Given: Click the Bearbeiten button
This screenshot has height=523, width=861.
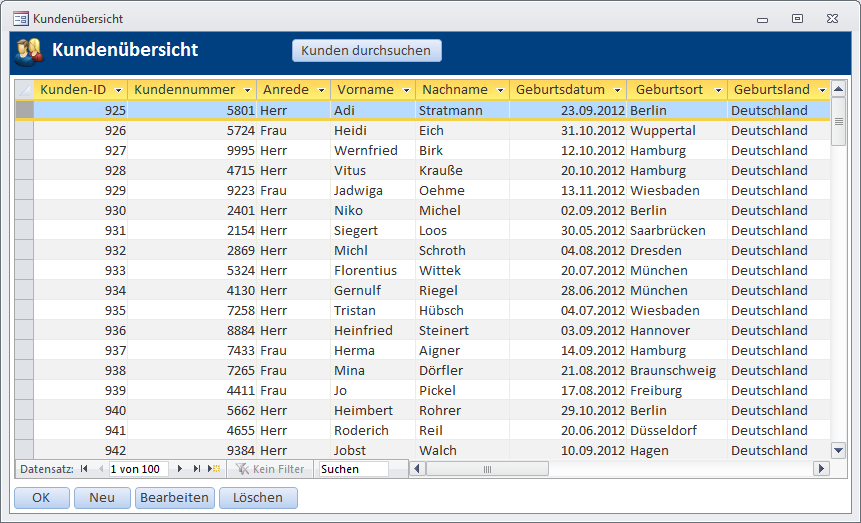Looking at the screenshot, I should [174, 497].
